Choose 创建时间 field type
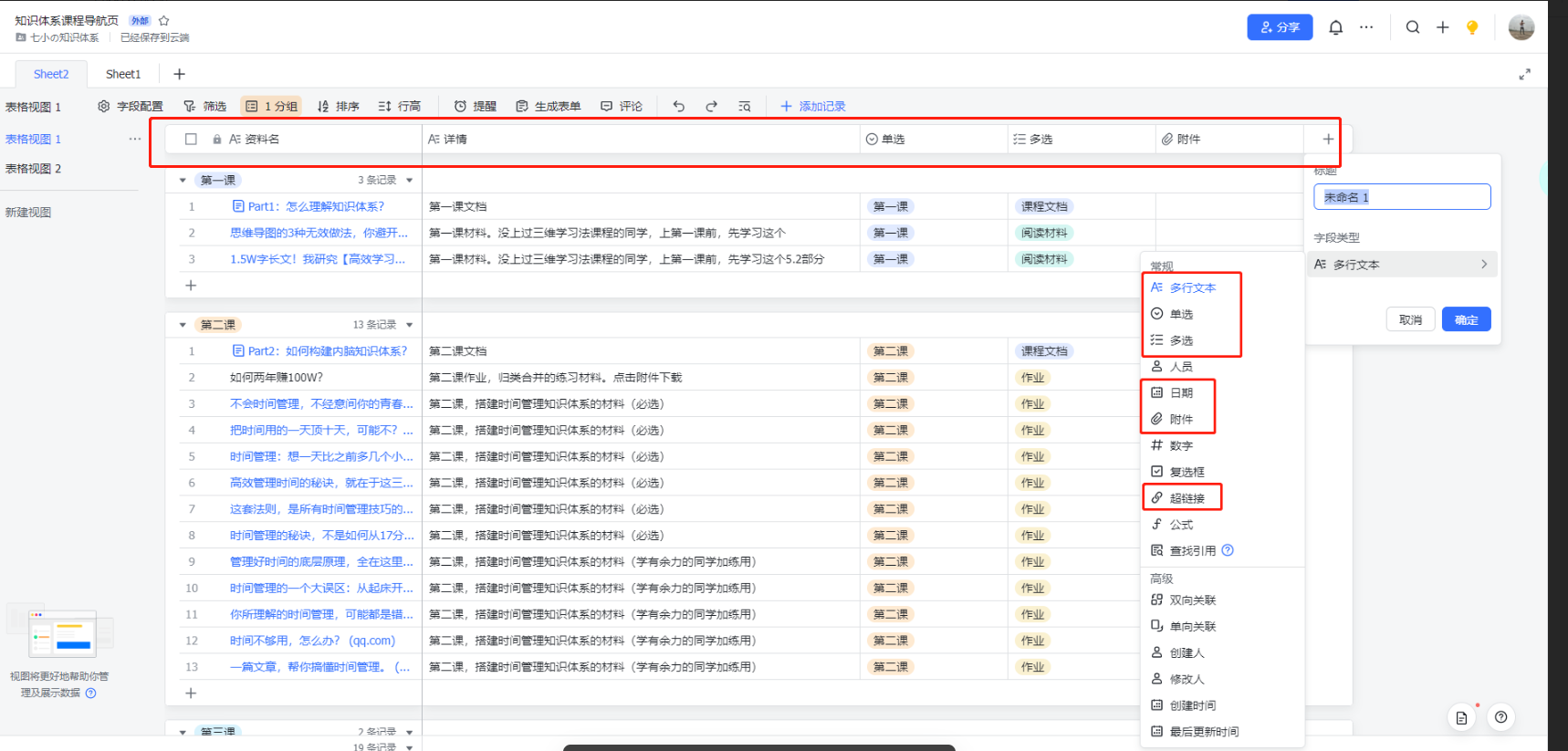 pos(1223,705)
